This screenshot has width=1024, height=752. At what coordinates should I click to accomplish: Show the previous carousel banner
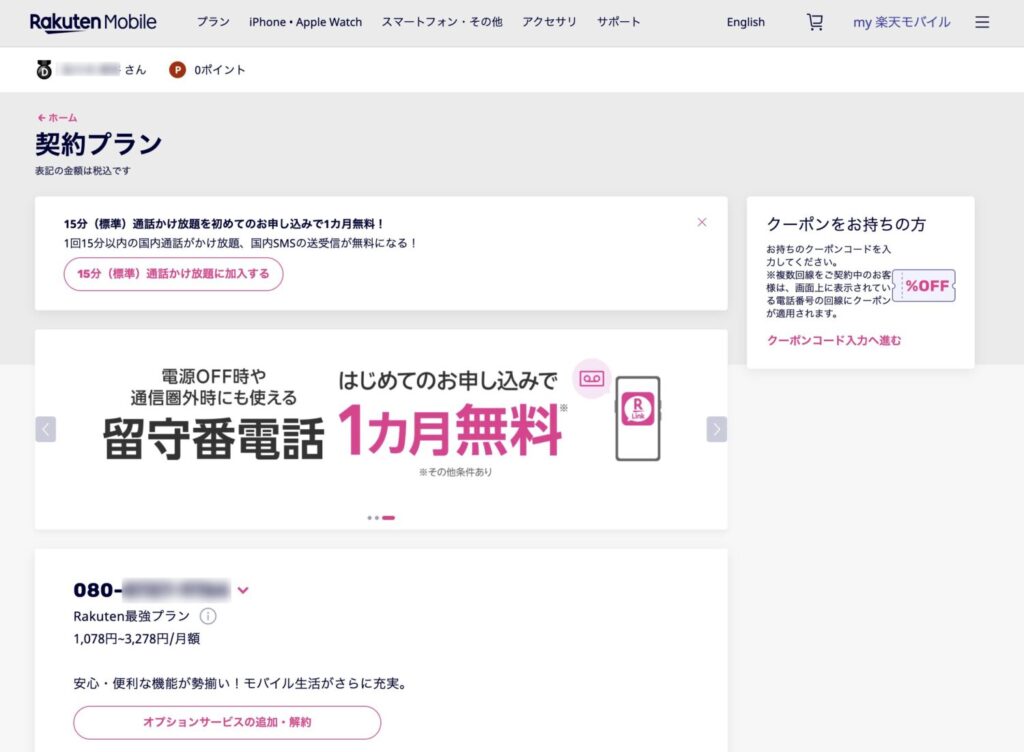[46, 429]
